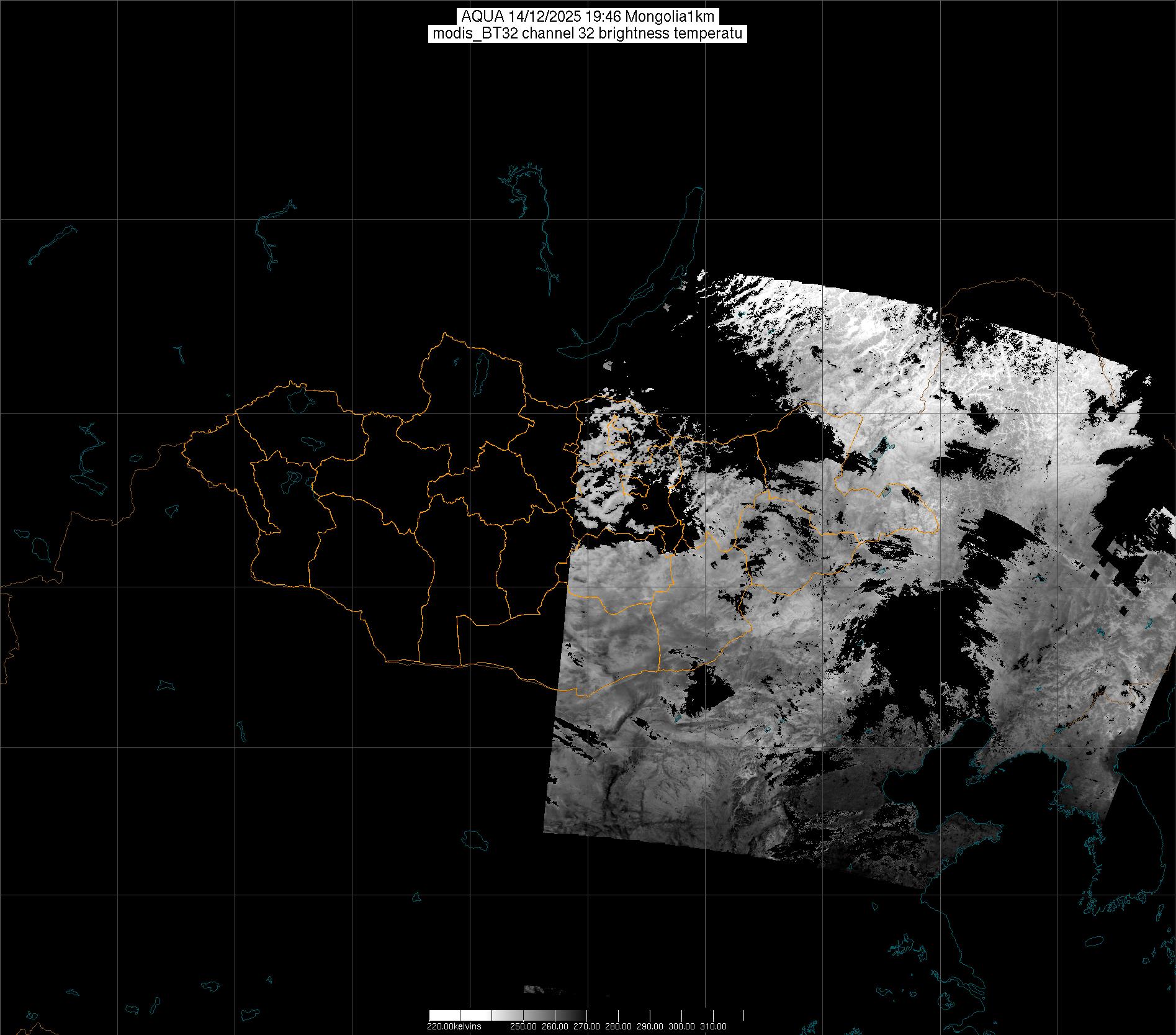This screenshot has width=1176, height=1035.
Task: Click the 220.00kelvins colorbar label
Action: [x=454, y=1026]
